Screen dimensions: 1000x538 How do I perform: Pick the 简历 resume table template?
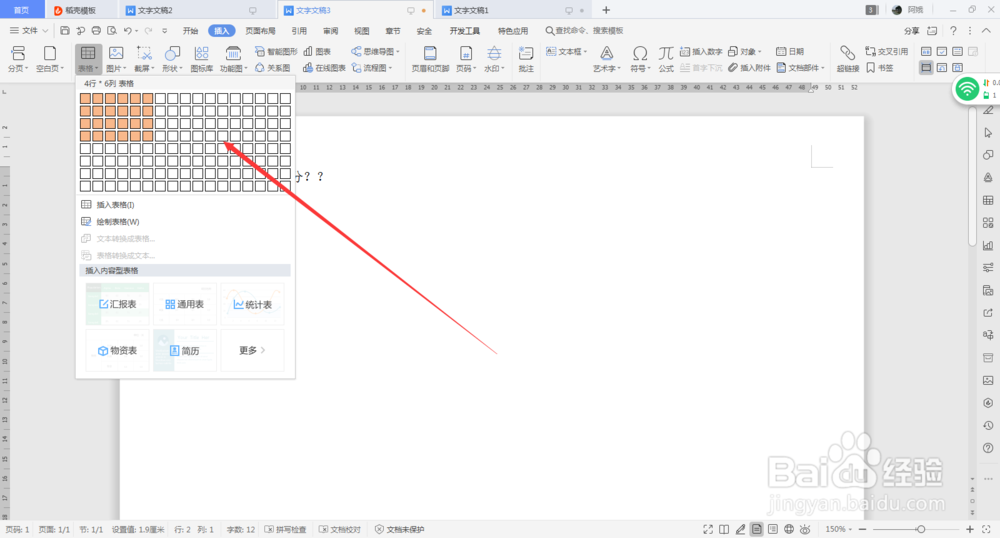(184, 351)
